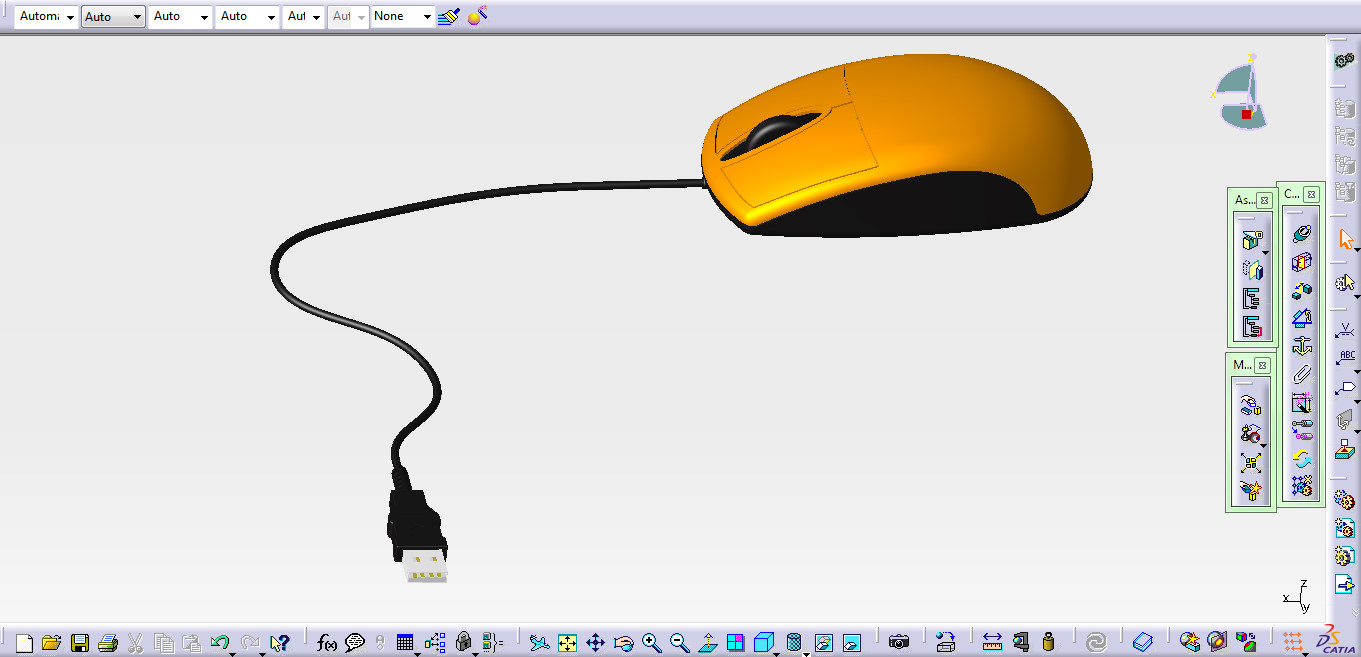Open the third 'Auto' graphic property dropdown

point(181,17)
